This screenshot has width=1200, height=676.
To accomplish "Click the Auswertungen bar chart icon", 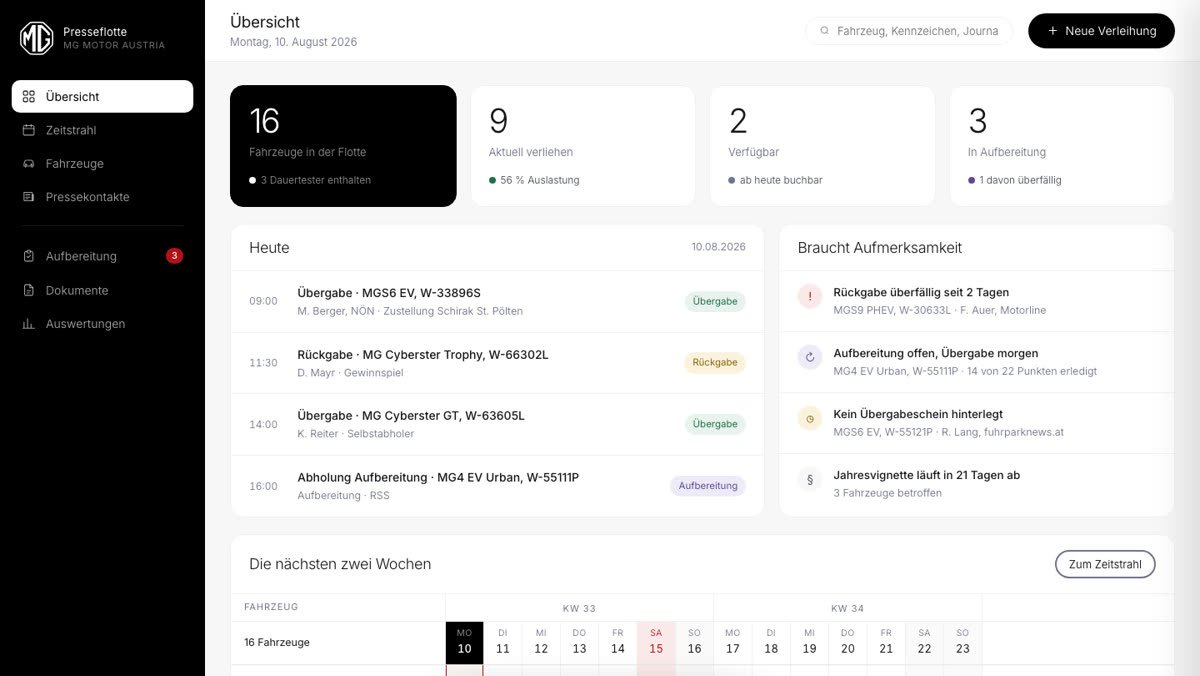I will coord(29,324).
